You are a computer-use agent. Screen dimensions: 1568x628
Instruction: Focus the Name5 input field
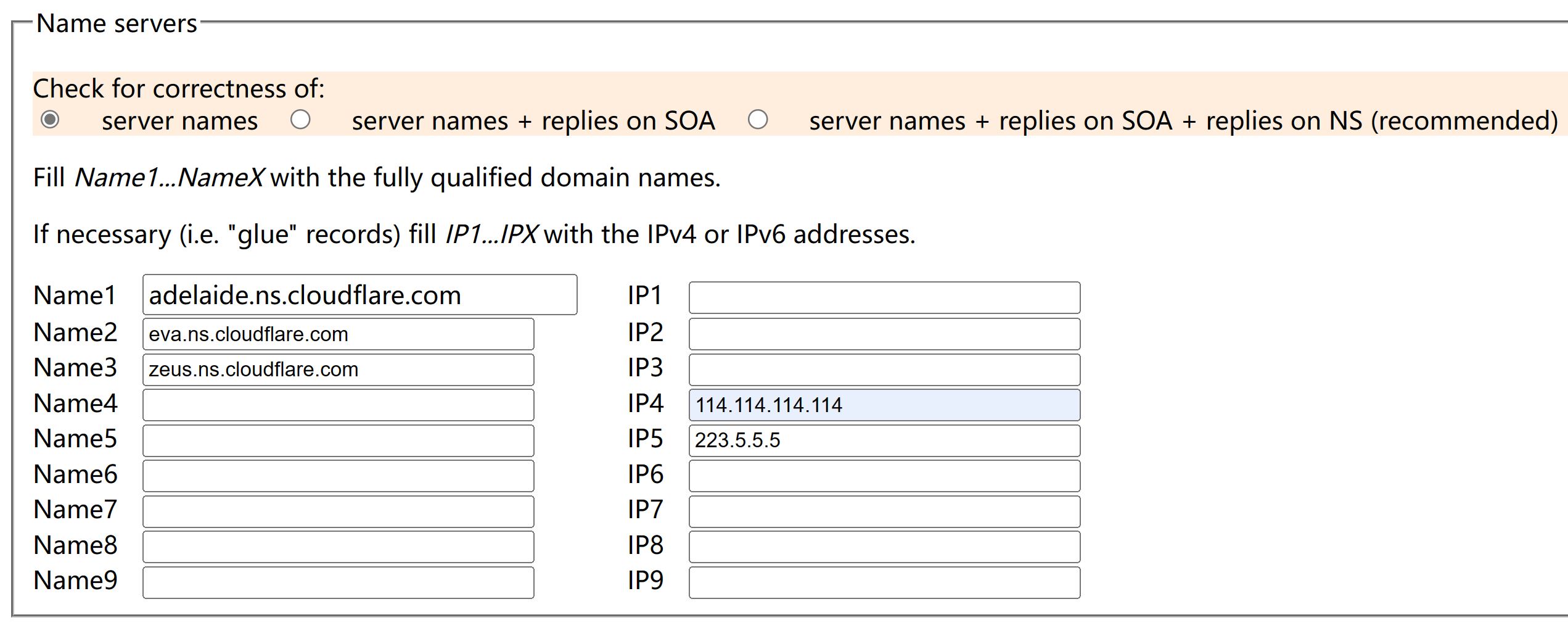[x=338, y=439]
